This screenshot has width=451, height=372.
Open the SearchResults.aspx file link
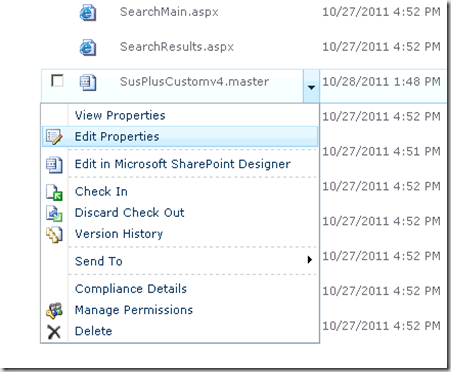point(177,47)
